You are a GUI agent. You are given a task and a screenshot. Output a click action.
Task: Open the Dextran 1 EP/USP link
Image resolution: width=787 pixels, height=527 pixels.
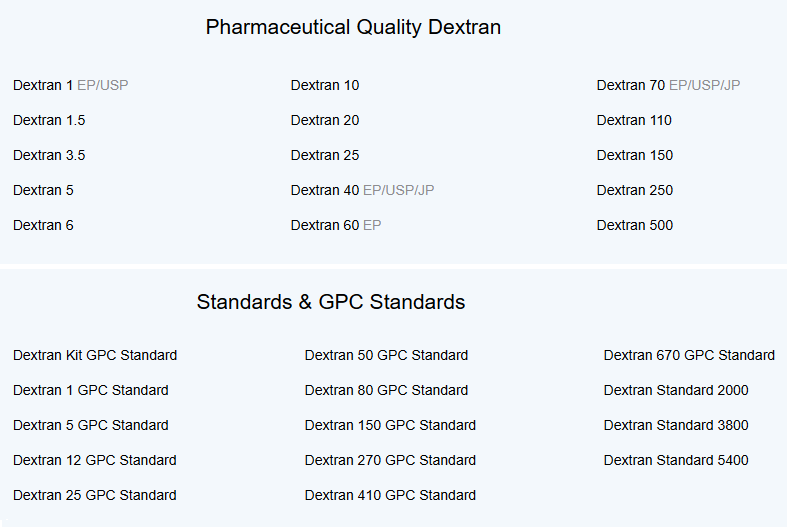point(71,85)
